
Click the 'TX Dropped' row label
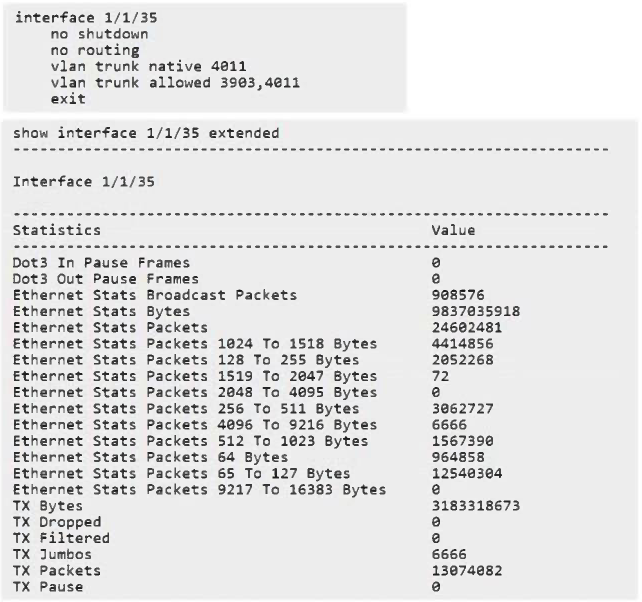(57, 522)
